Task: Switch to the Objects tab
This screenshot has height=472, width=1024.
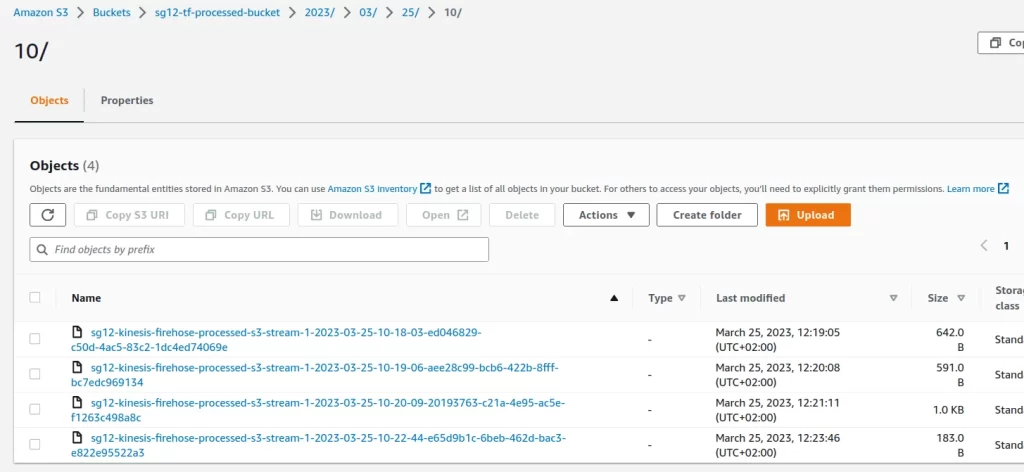Action: [x=49, y=101]
